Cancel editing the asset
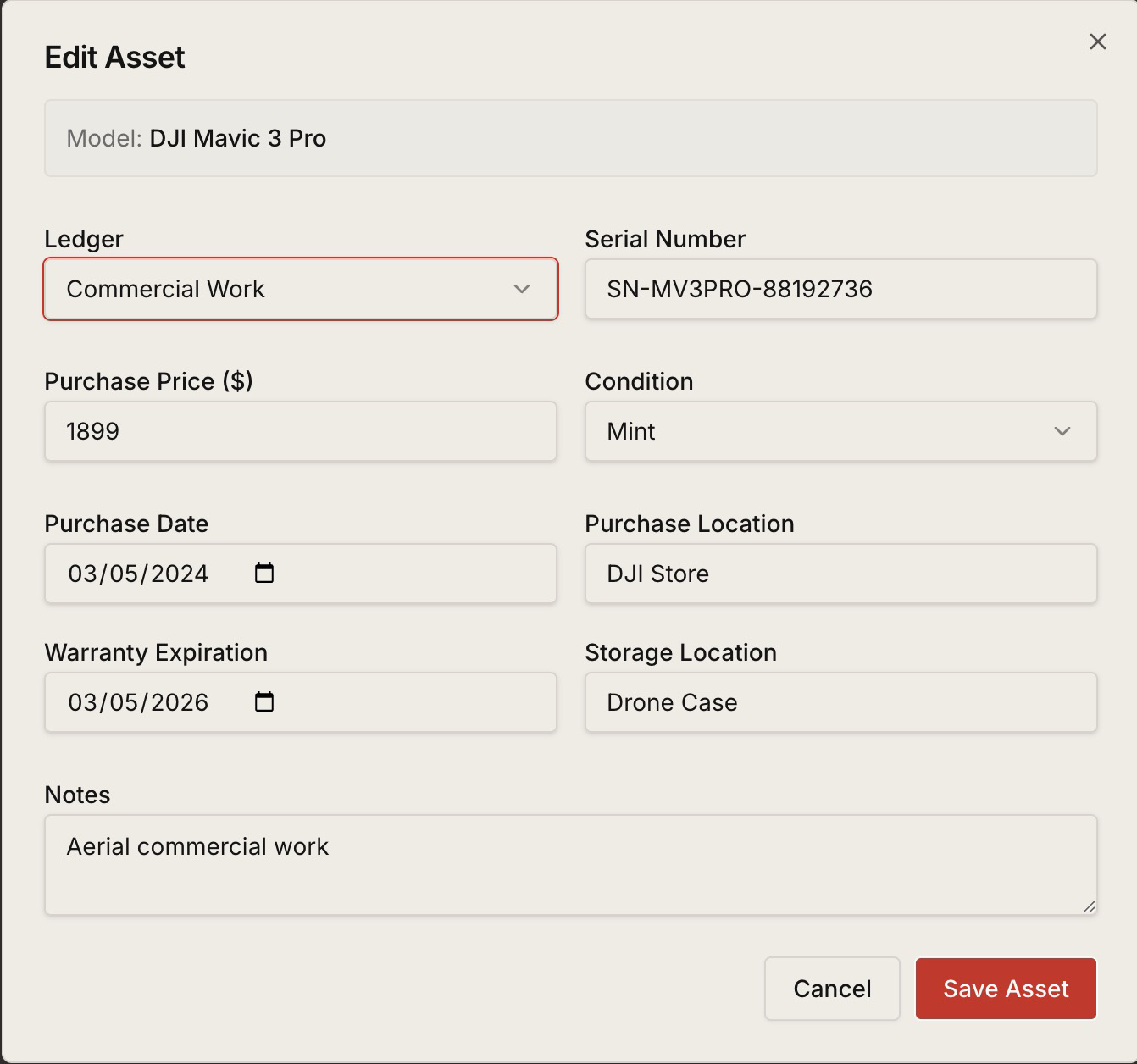This screenshot has height=1064, width=1137. click(832, 989)
